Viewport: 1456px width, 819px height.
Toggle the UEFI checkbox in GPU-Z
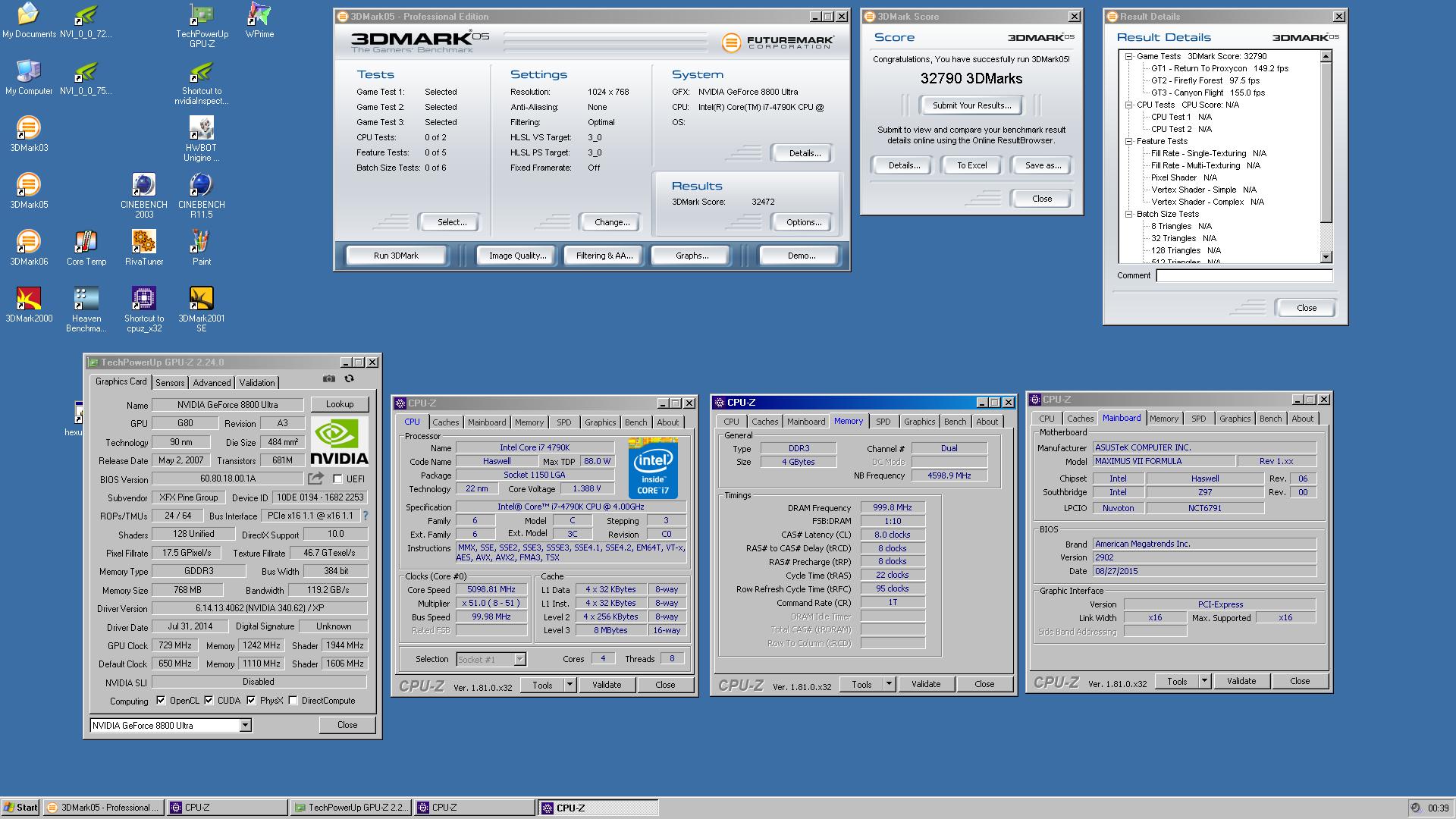pyautogui.click(x=337, y=479)
